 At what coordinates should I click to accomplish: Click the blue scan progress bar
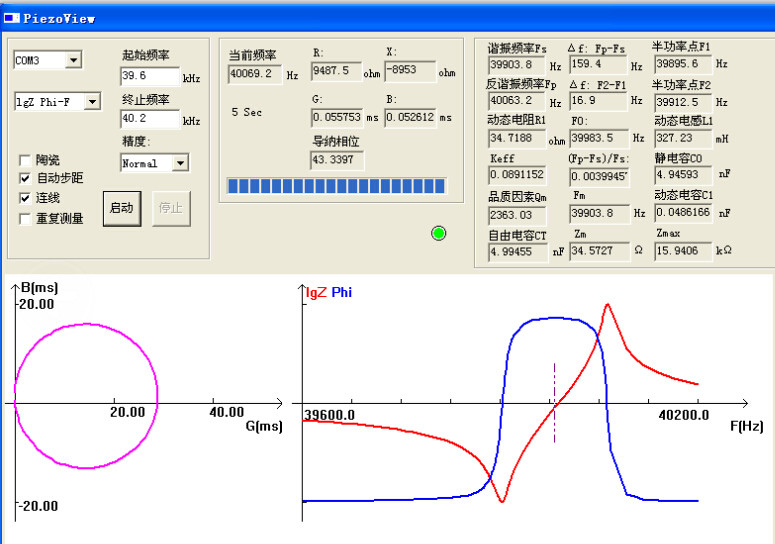point(336,186)
